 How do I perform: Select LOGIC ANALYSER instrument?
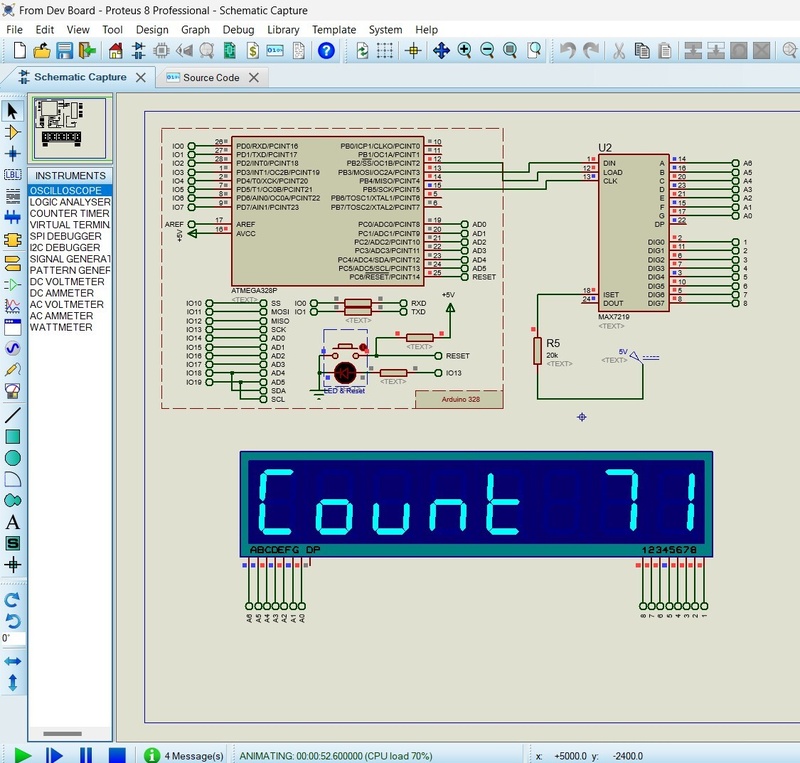pyautogui.click(x=70, y=202)
